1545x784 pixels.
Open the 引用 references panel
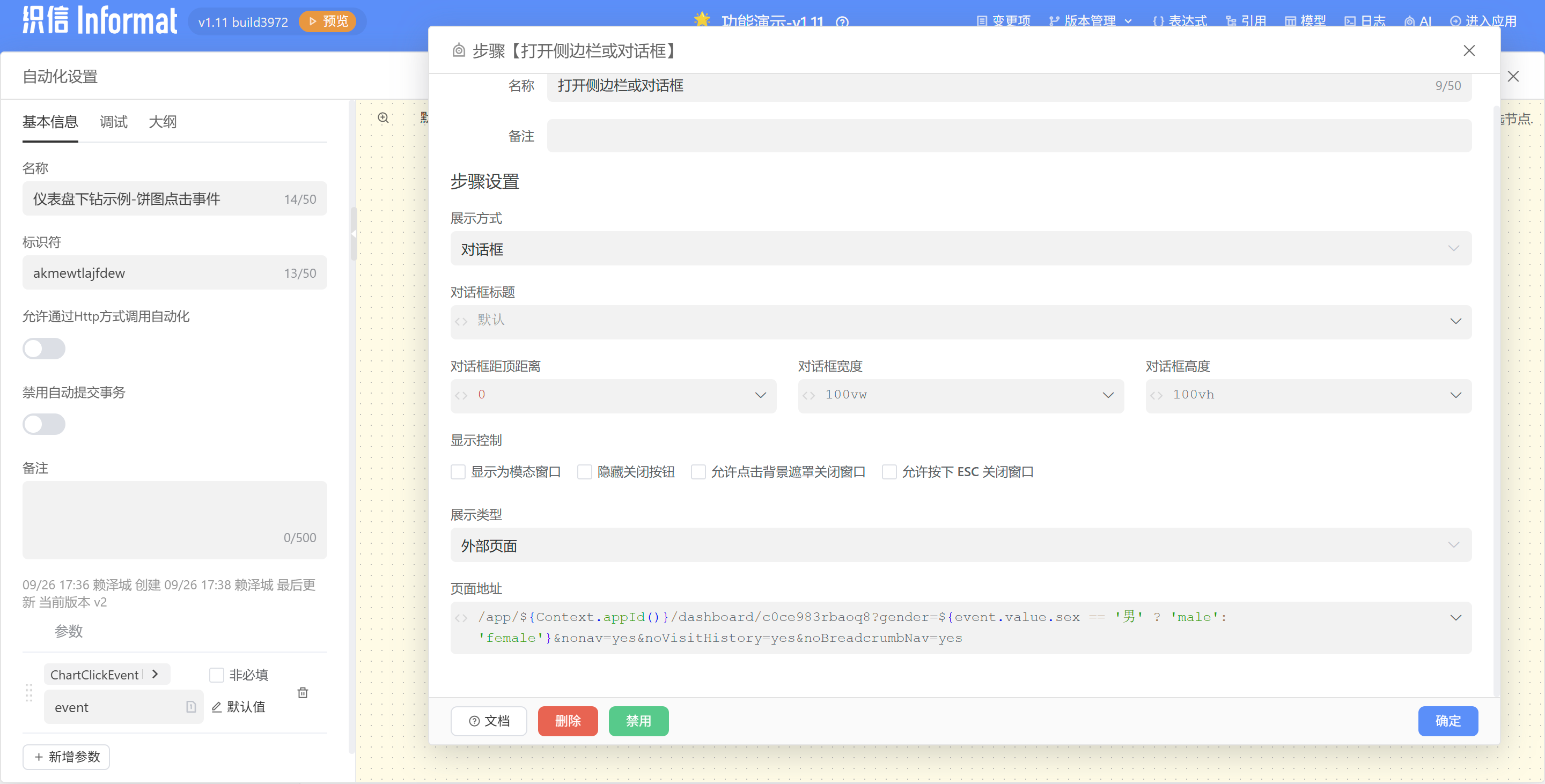point(1247,21)
